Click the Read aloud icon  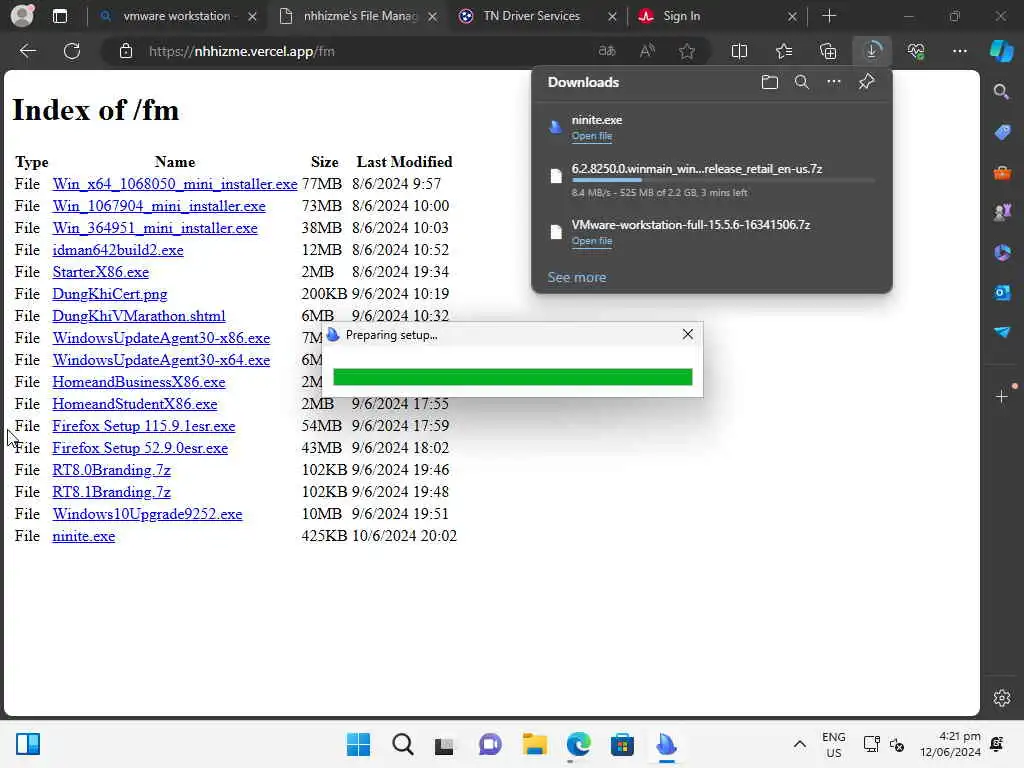[647, 51]
